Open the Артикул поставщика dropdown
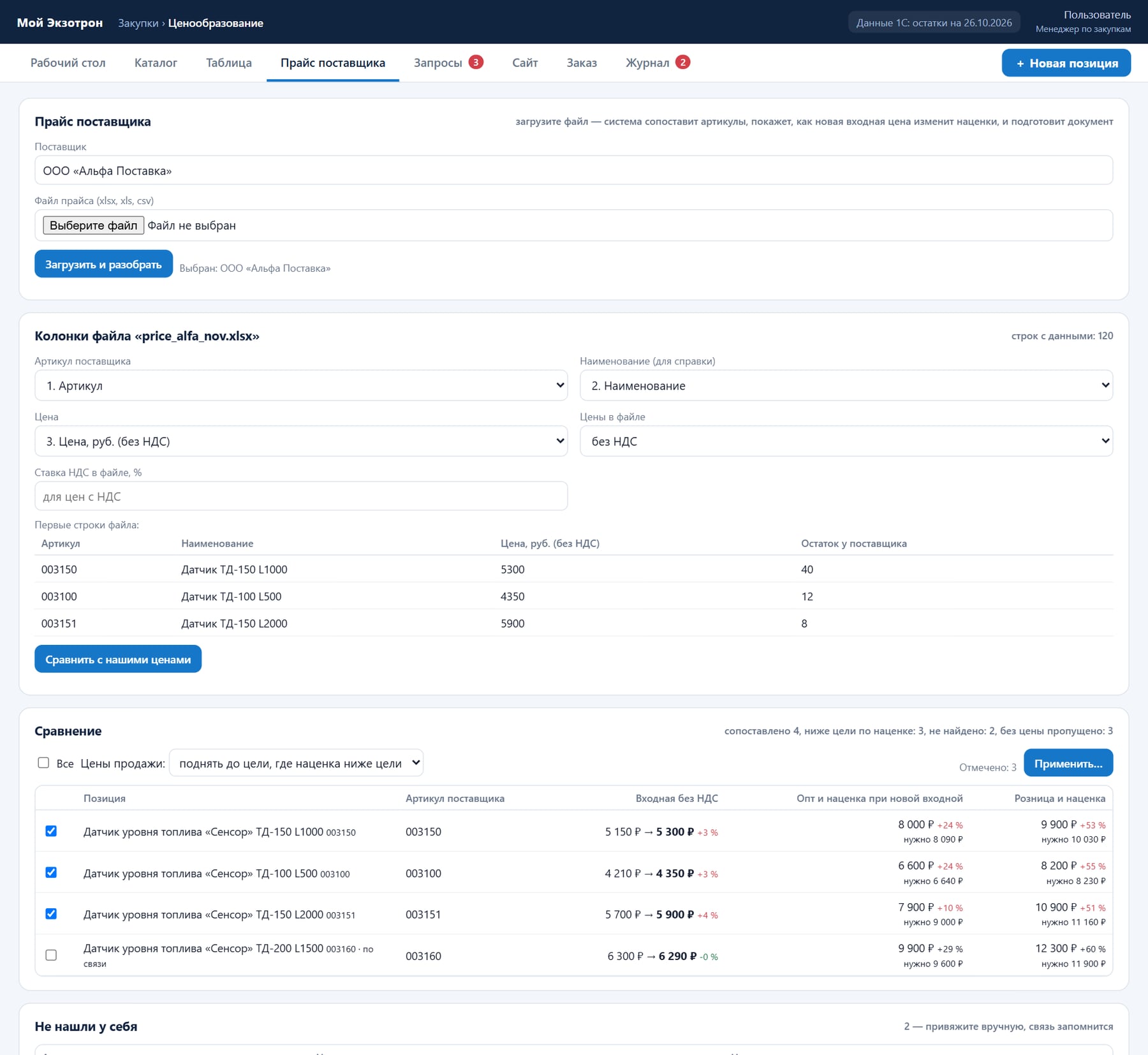This screenshot has height=1055, width=1148. point(301,385)
